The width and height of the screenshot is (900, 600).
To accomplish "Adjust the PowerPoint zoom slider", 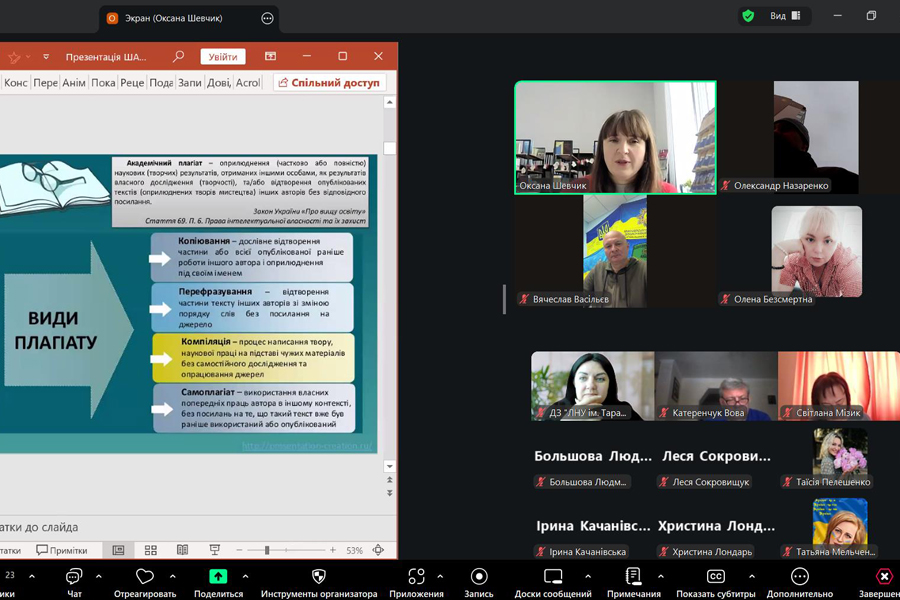I will (x=267, y=550).
